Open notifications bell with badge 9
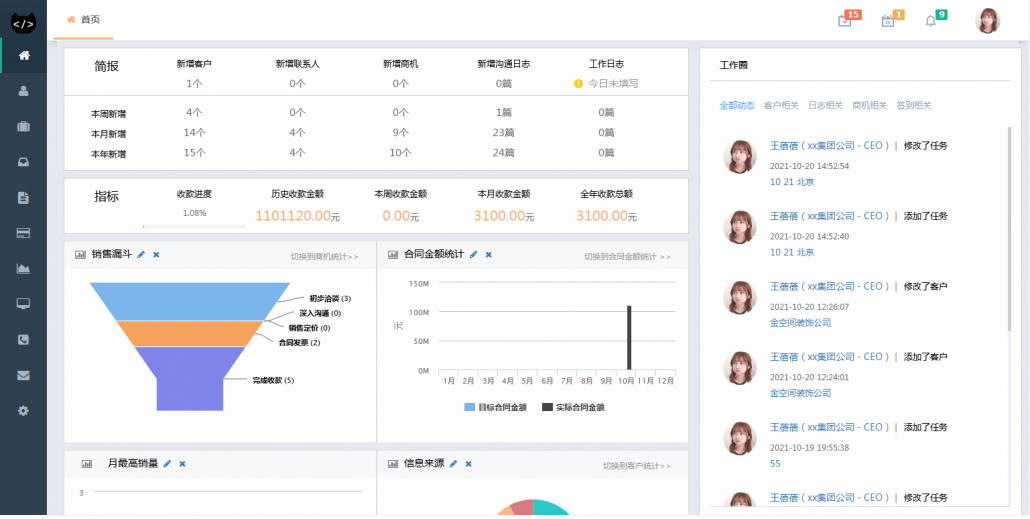This screenshot has width=1030, height=519. pos(931,21)
